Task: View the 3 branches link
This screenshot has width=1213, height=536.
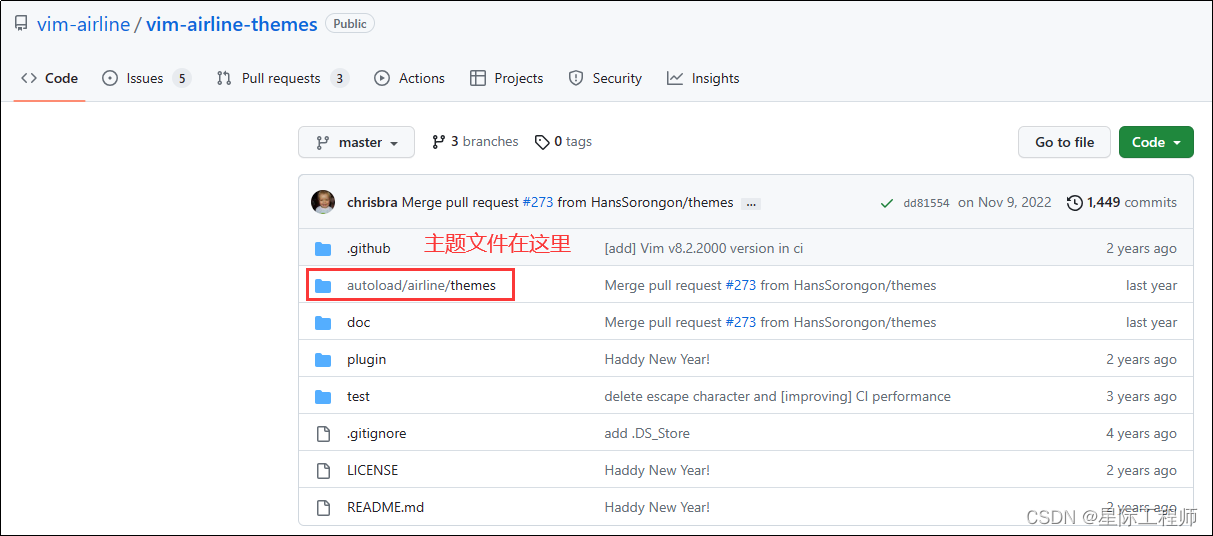Action: tap(475, 142)
